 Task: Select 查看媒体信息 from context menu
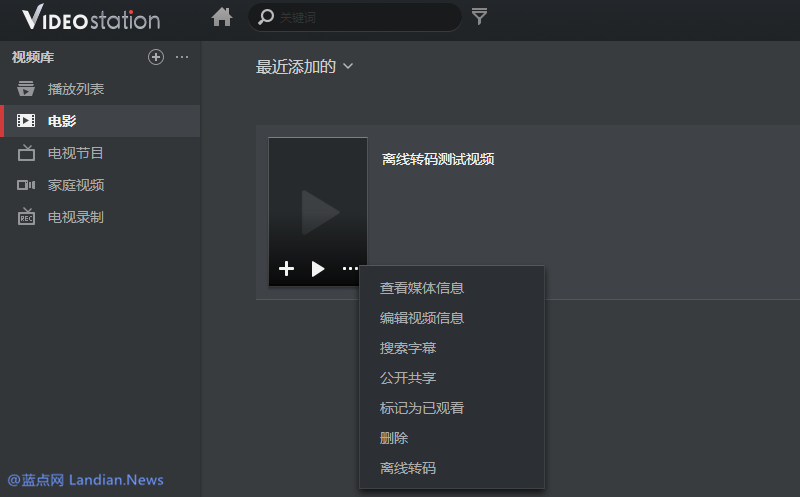click(x=422, y=288)
